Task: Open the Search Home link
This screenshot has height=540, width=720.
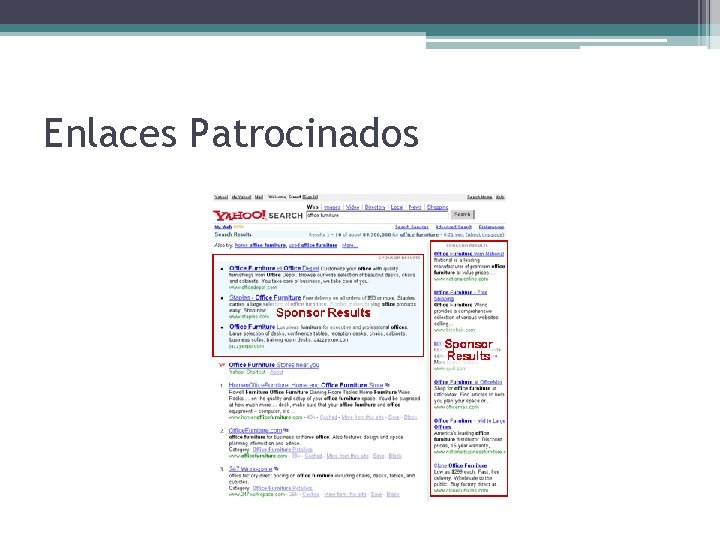Action: [x=479, y=197]
